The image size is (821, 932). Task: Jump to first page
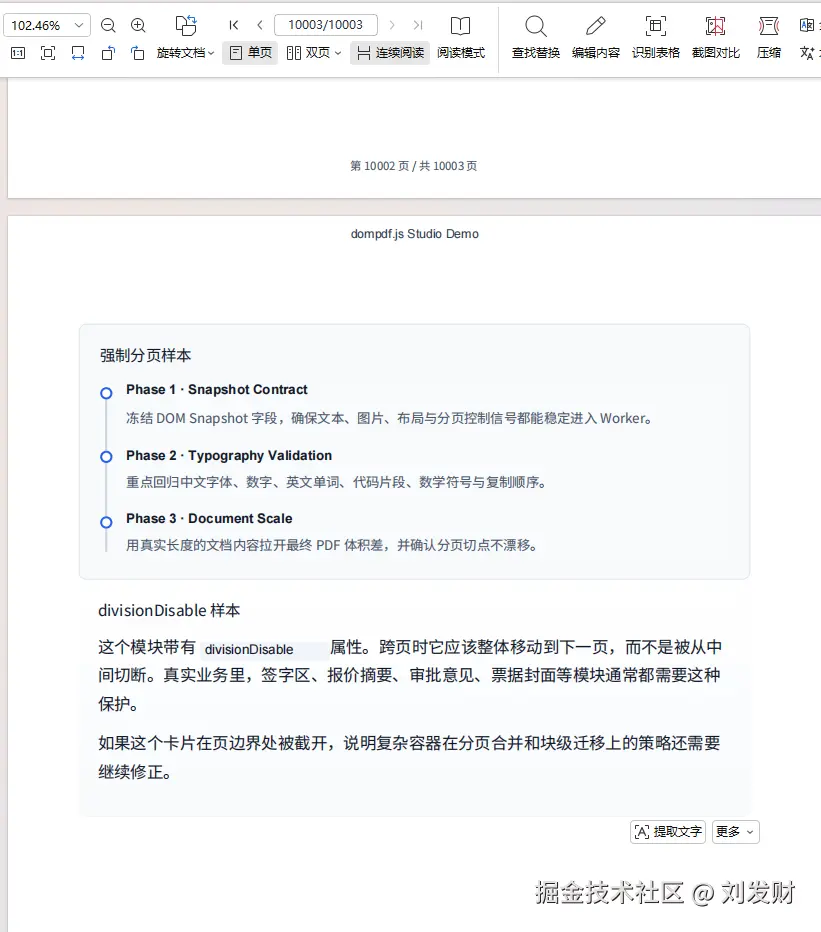234,25
